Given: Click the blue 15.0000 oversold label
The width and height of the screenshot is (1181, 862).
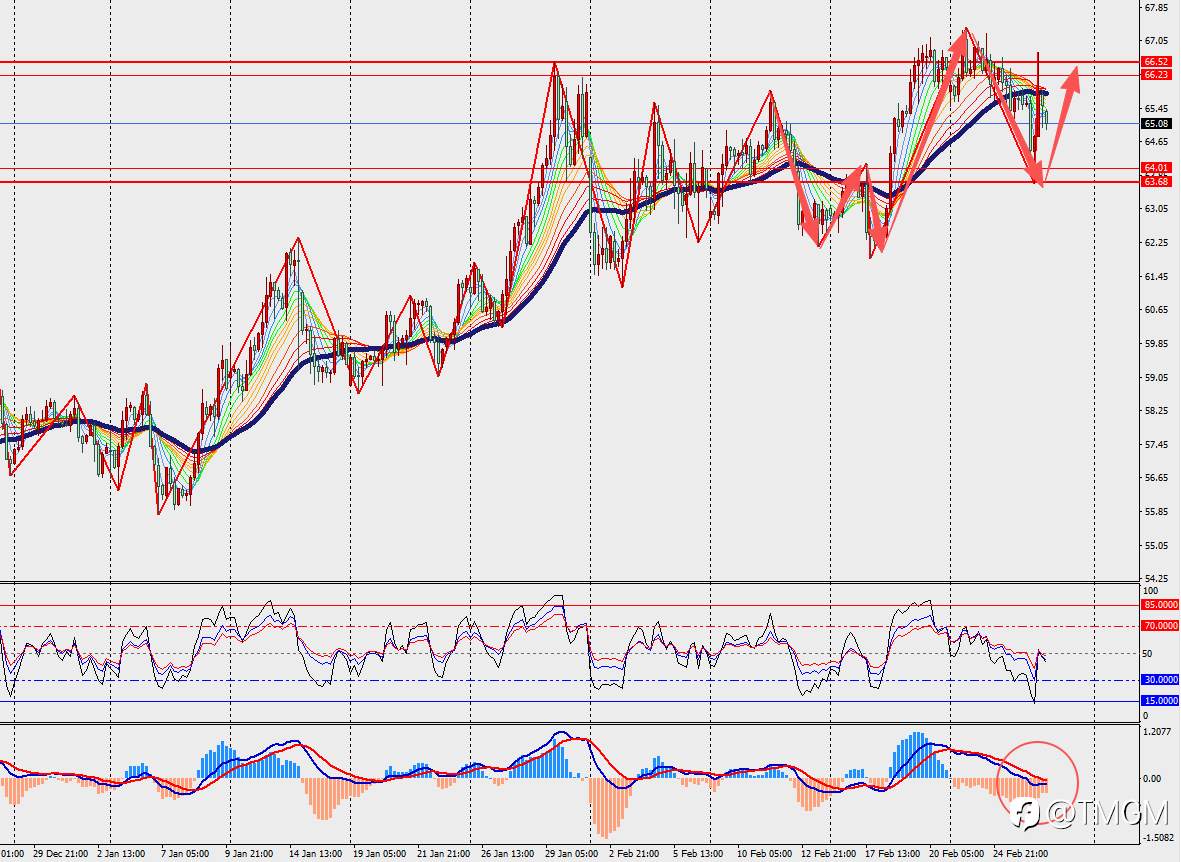Looking at the screenshot, I should pyautogui.click(x=1160, y=701).
